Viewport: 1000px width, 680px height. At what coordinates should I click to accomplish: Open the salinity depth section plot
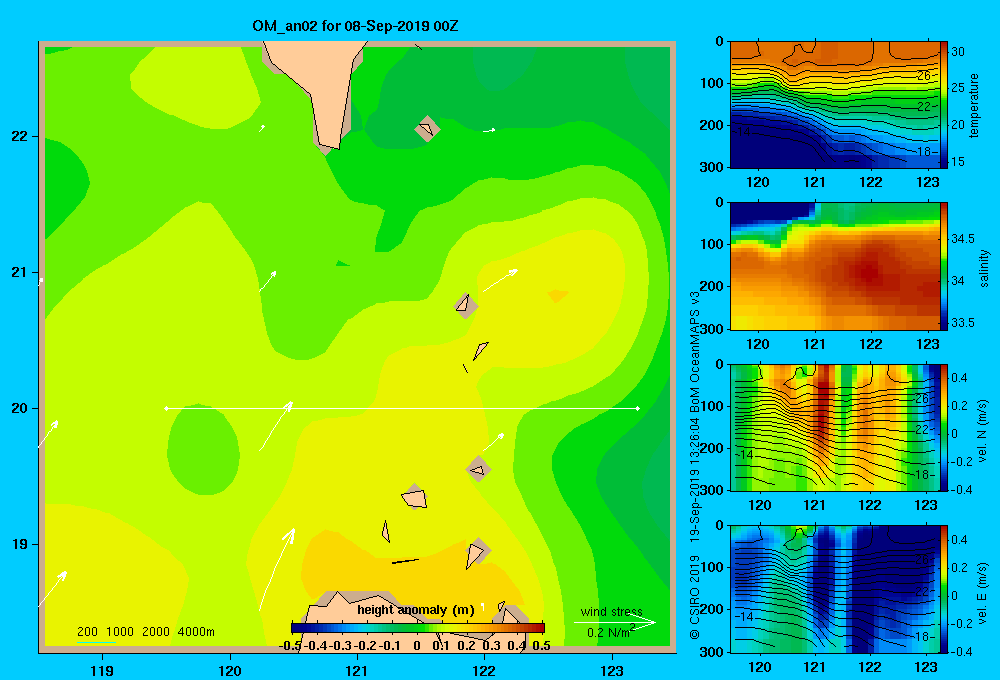tap(834, 266)
